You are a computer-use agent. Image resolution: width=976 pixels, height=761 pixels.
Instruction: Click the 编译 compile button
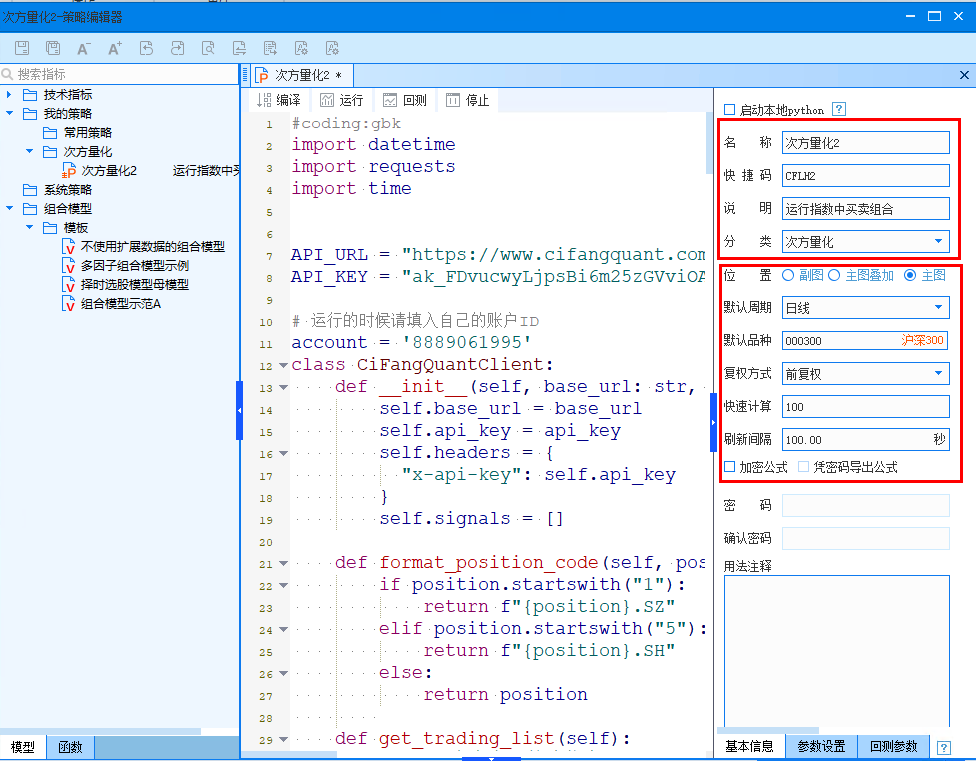279,100
